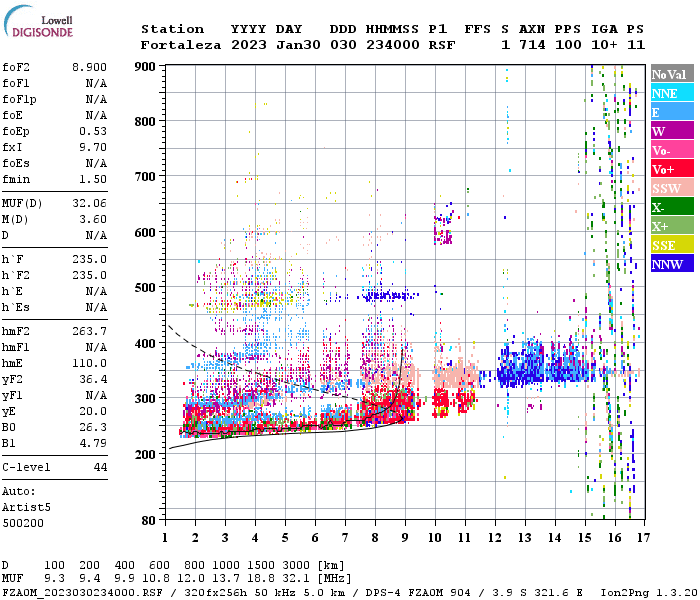Viewport: 700px width, 600px height.
Task: Click the Artist5 label
Action: 26,508
